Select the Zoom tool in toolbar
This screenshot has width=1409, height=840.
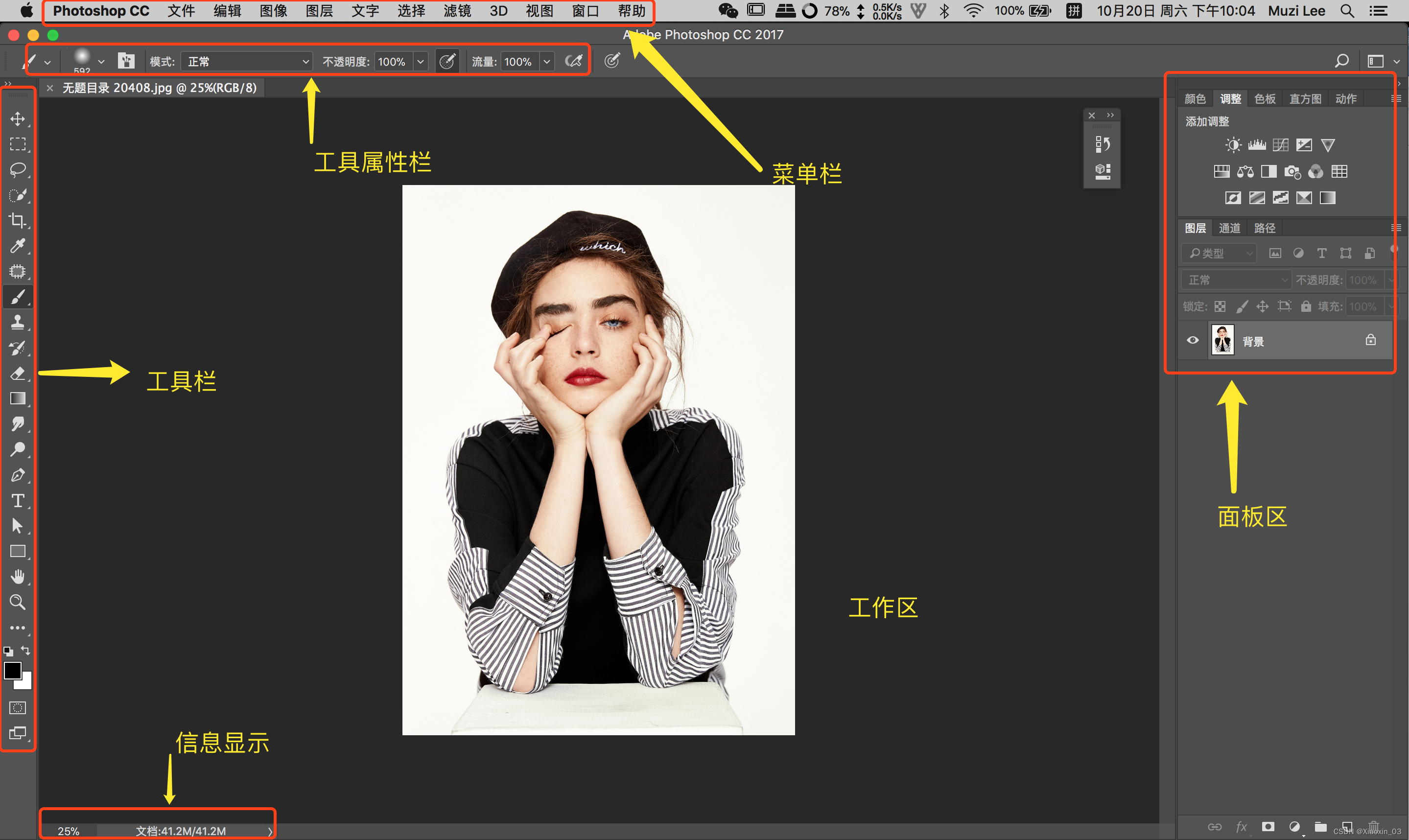(x=18, y=602)
